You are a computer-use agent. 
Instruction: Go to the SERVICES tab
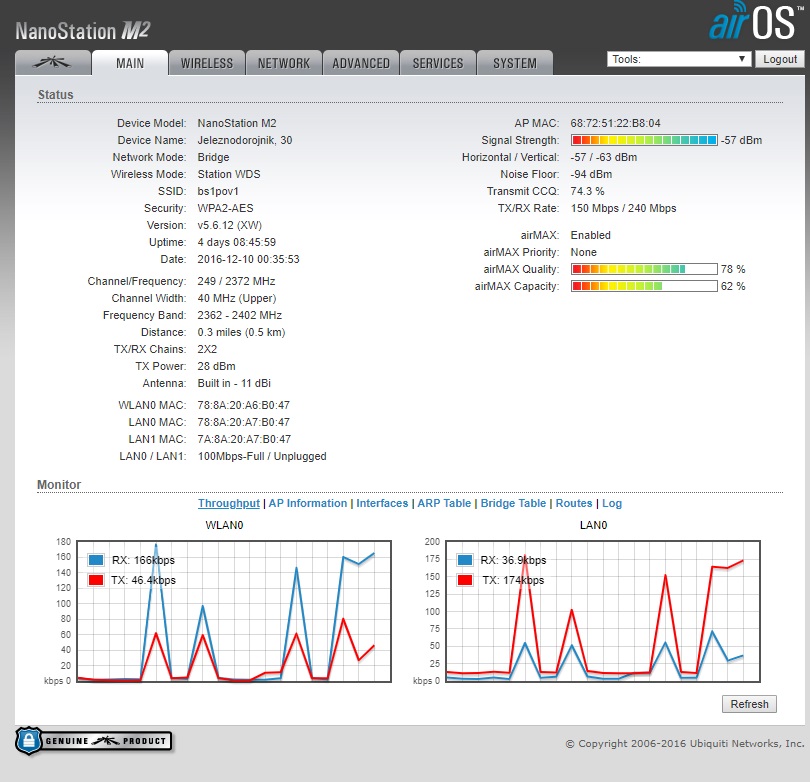click(438, 63)
